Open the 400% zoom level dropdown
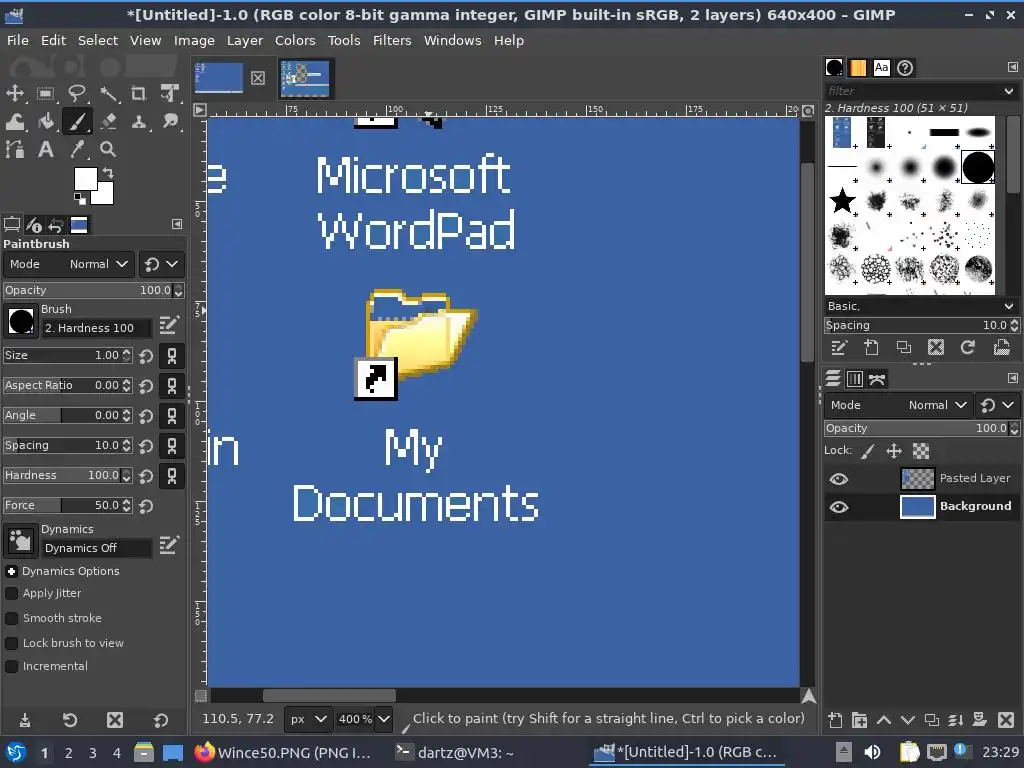1024x768 pixels. click(383, 719)
